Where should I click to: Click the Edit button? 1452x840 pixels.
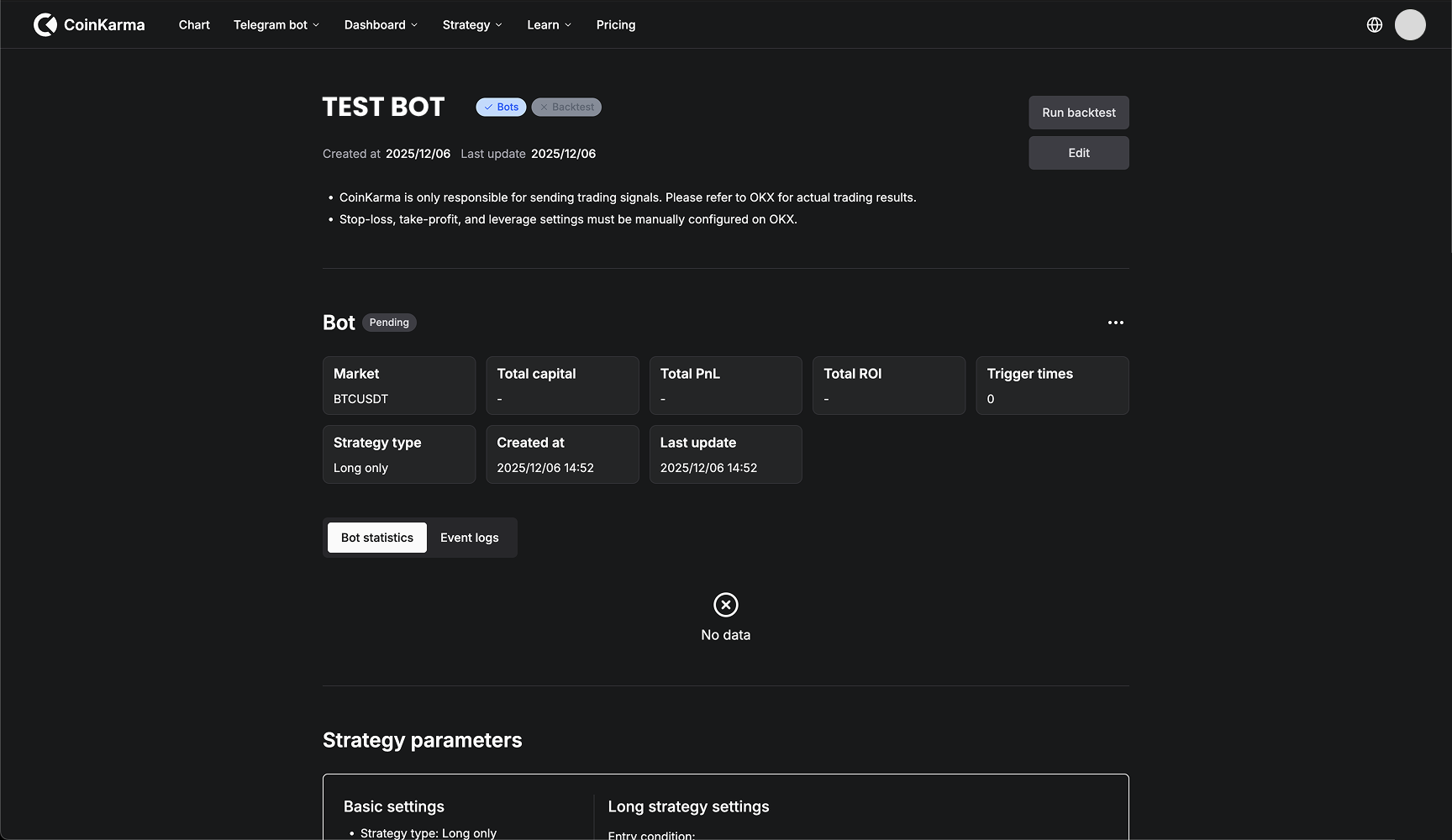point(1078,153)
